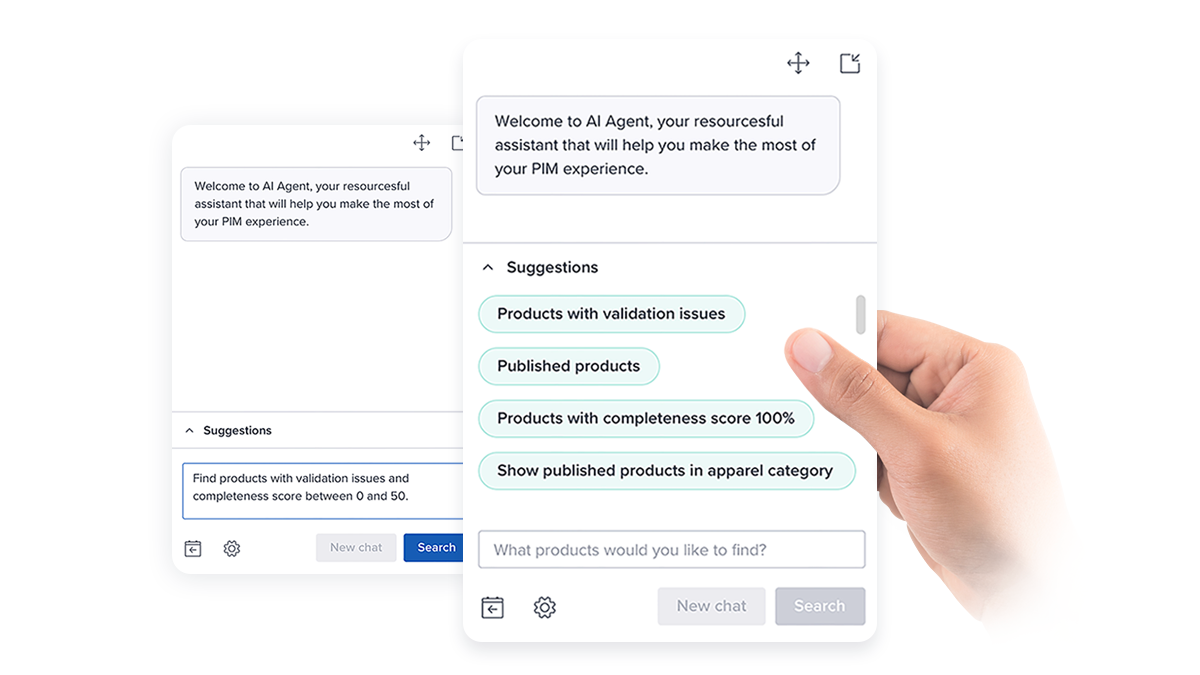The height and width of the screenshot is (675, 1200).
Task: Open settings gear in the back panel
Action: (232, 548)
